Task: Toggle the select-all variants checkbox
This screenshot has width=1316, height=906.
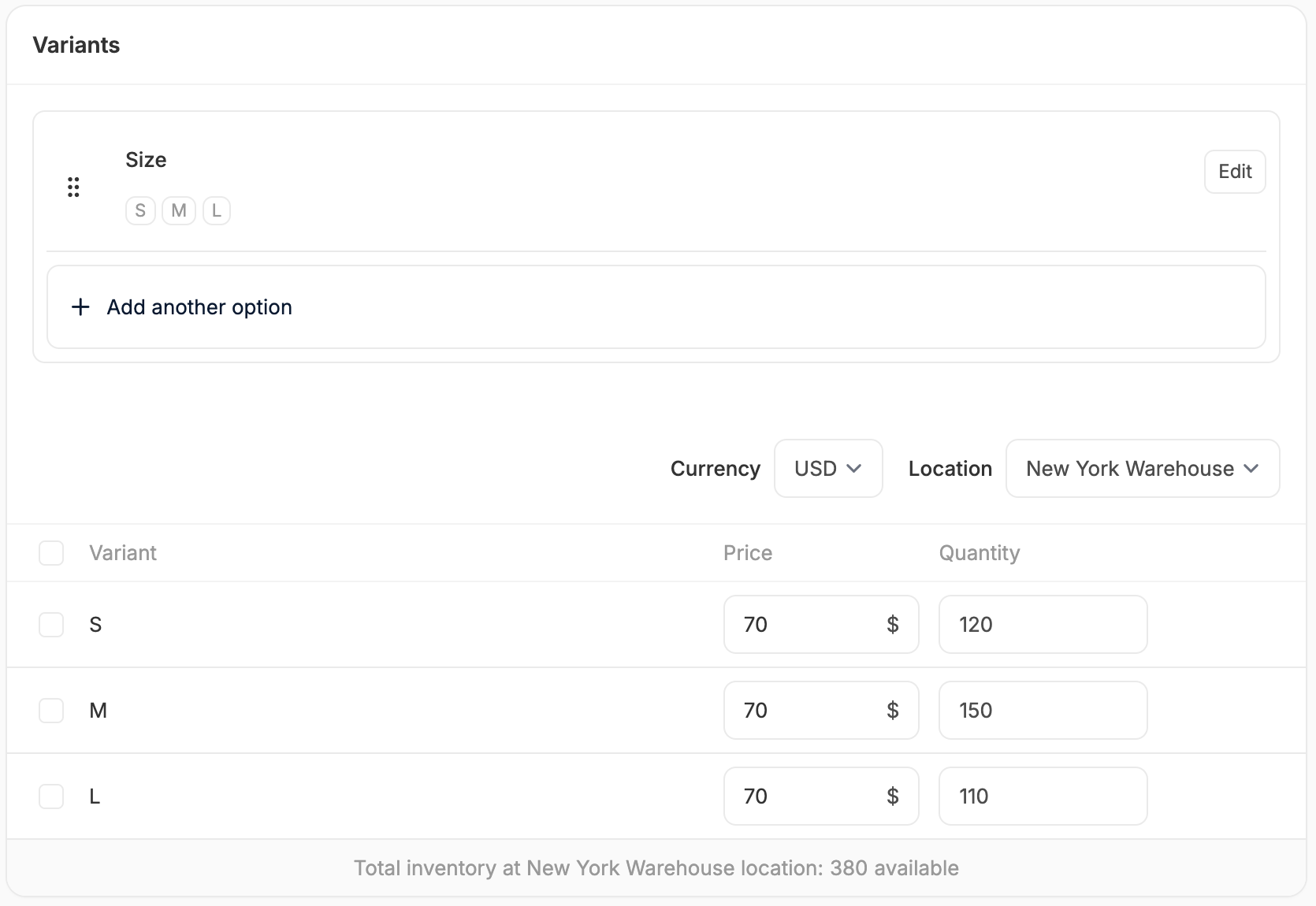Action: [51, 553]
